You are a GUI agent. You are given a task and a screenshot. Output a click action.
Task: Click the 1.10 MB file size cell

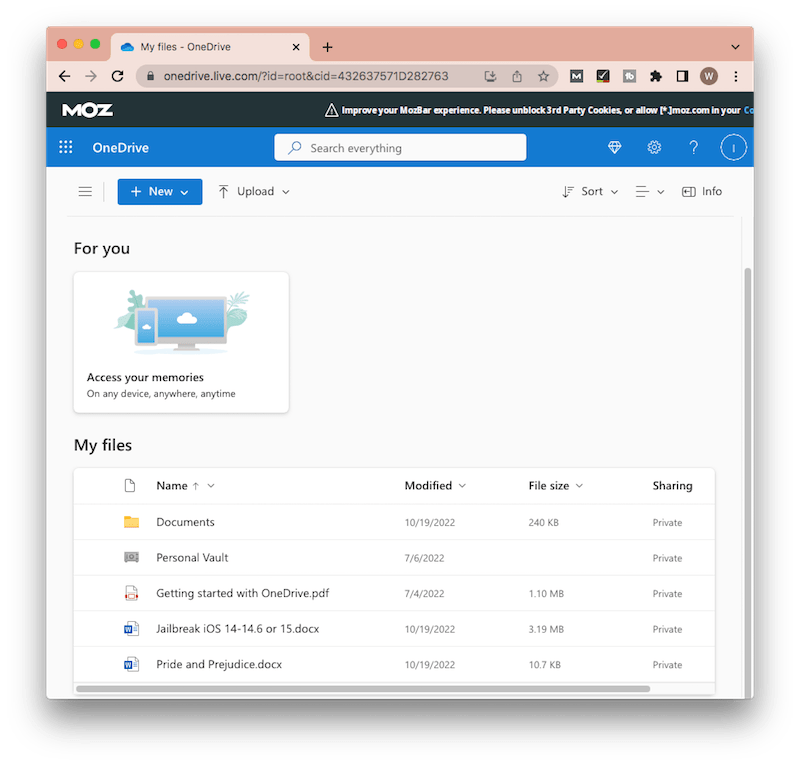coord(546,594)
